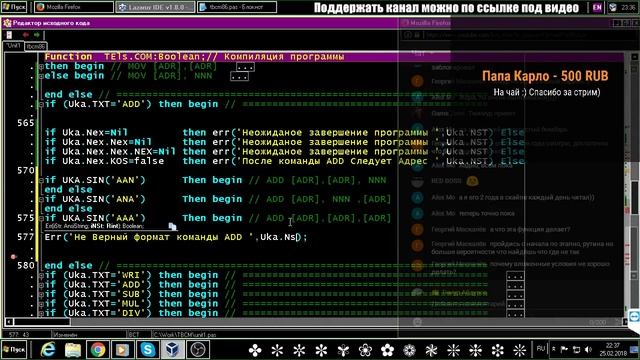Collapse the 'then begin // MOV [ADR],[ADR]' fold marker
This screenshot has width=640, height=360.
[x=41, y=67]
